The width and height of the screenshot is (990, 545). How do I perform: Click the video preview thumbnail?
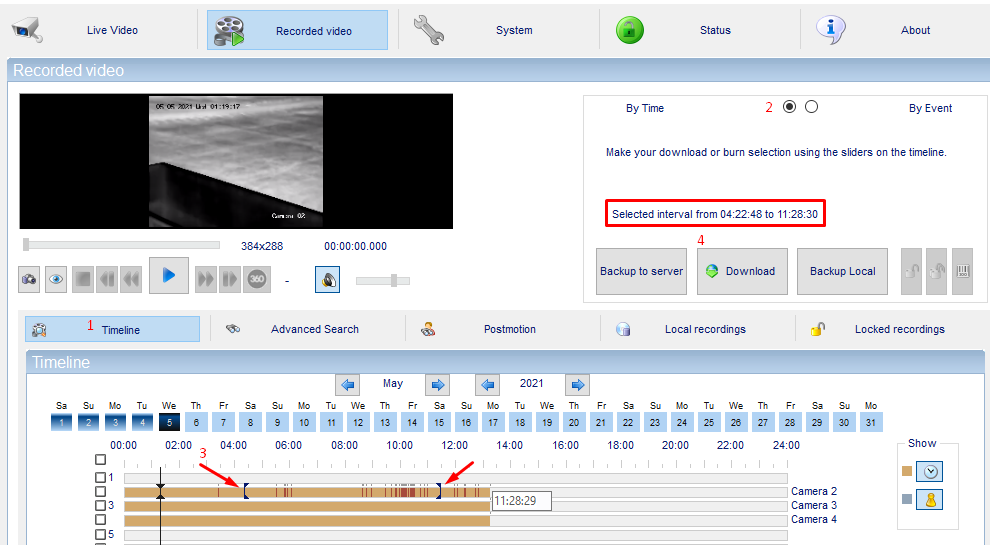coord(236,162)
